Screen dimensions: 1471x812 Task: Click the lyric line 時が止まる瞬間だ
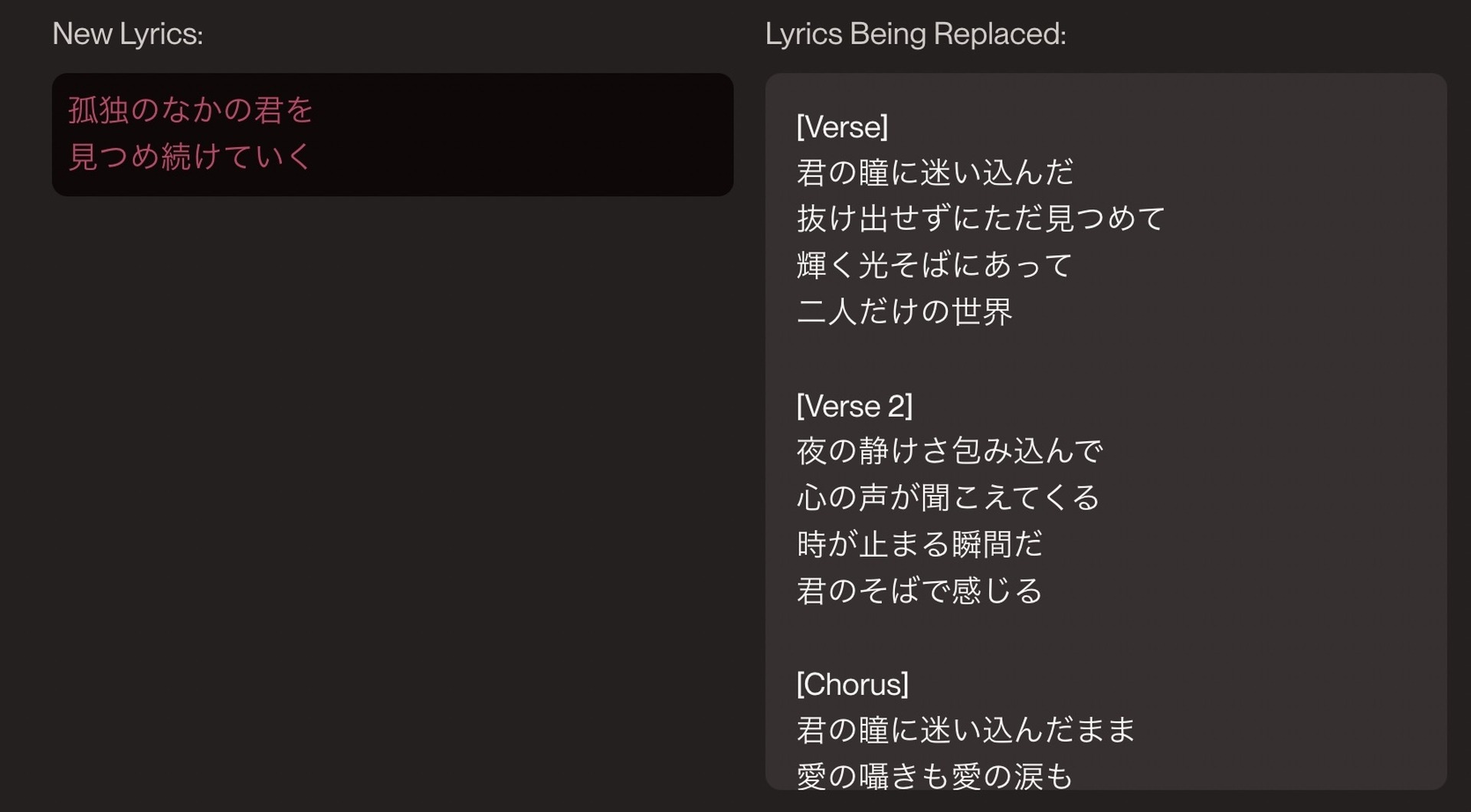(x=919, y=545)
